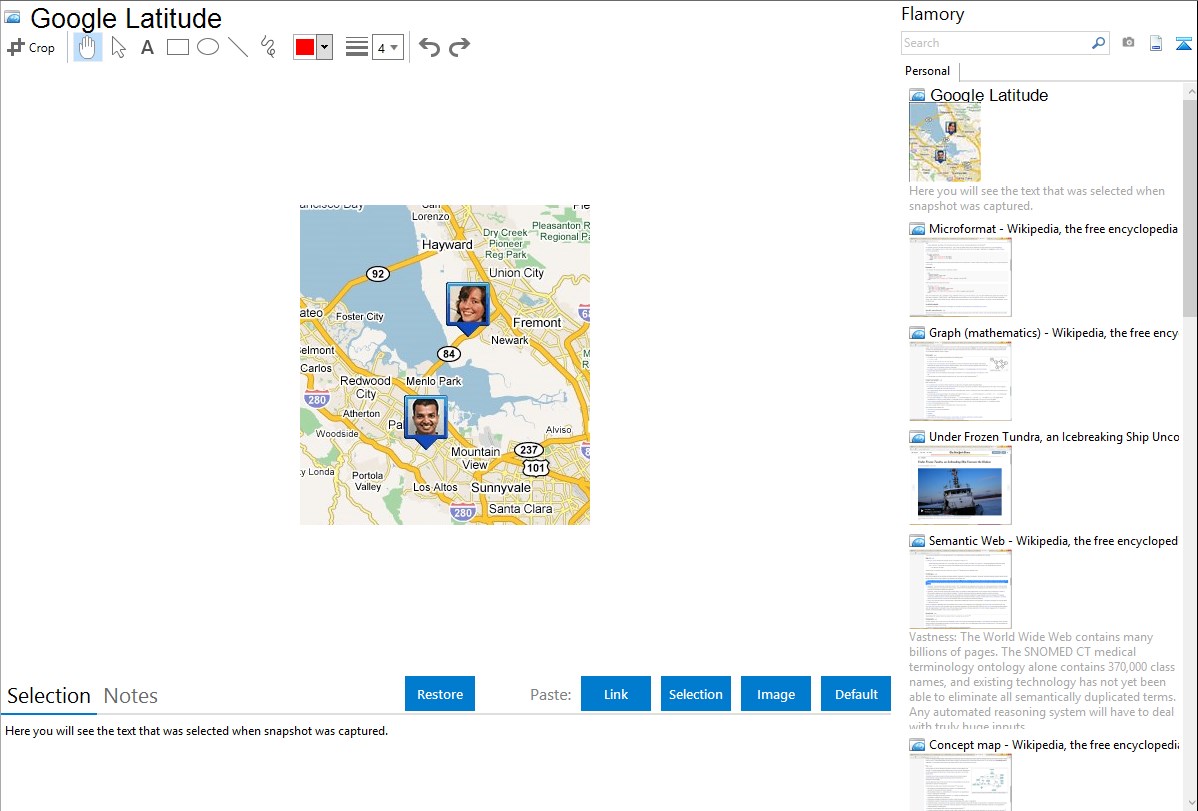Click the red color swatch
Image resolution: width=1198 pixels, height=811 pixels.
coord(305,47)
